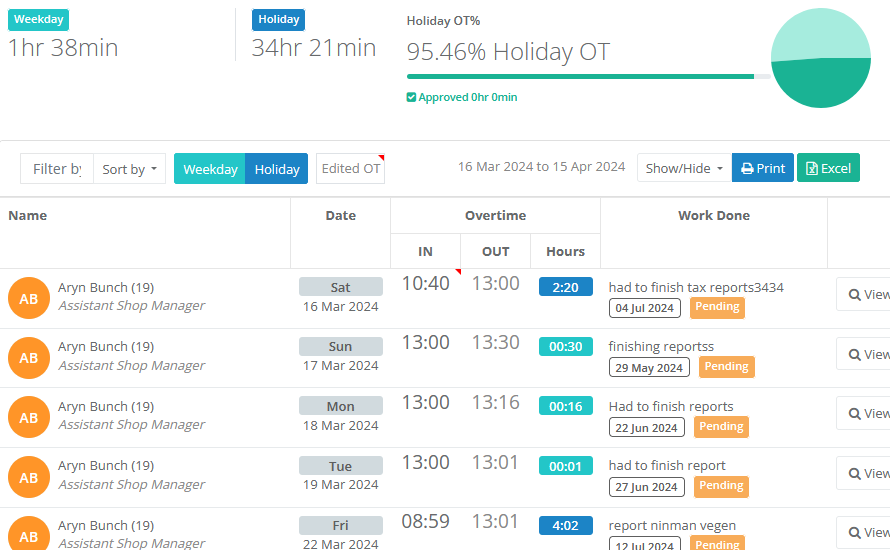Click the Holiday OT pie chart
Viewport: 890px width, 550px height.
821,58
